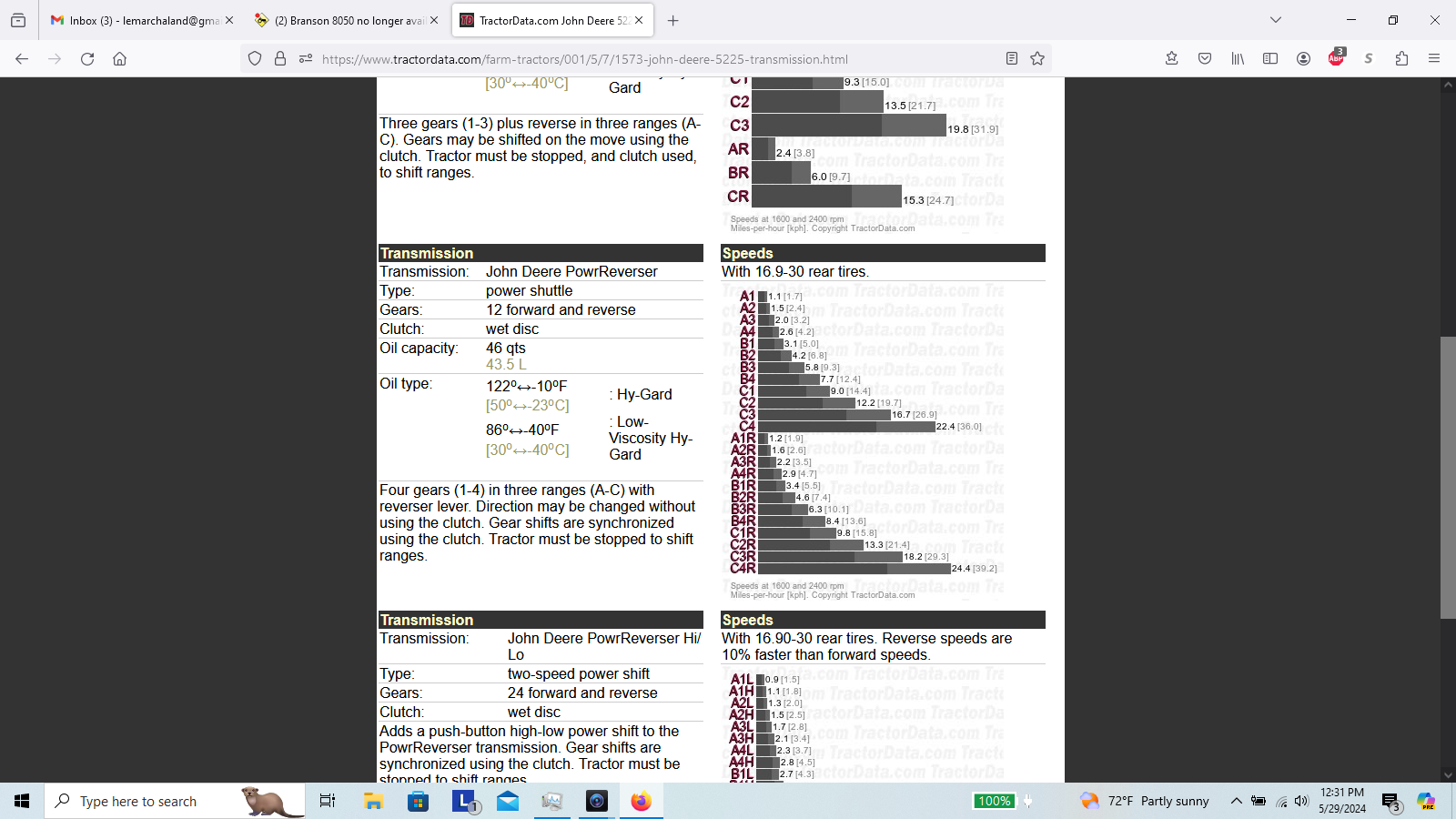Open the Firefox application menu
The height and width of the screenshot is (819, 1456).
point(1434,58)
